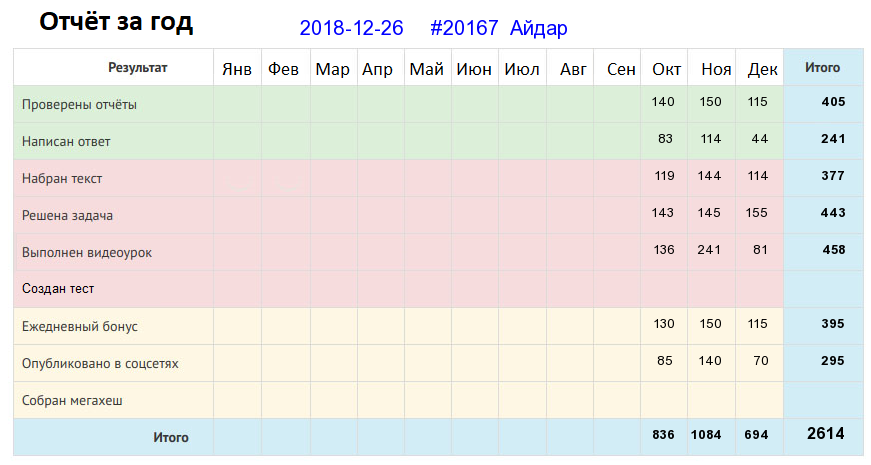Open the #20167 Айдар user link
The height and width of the screenshot is (465, 871).
click(499, 28)
